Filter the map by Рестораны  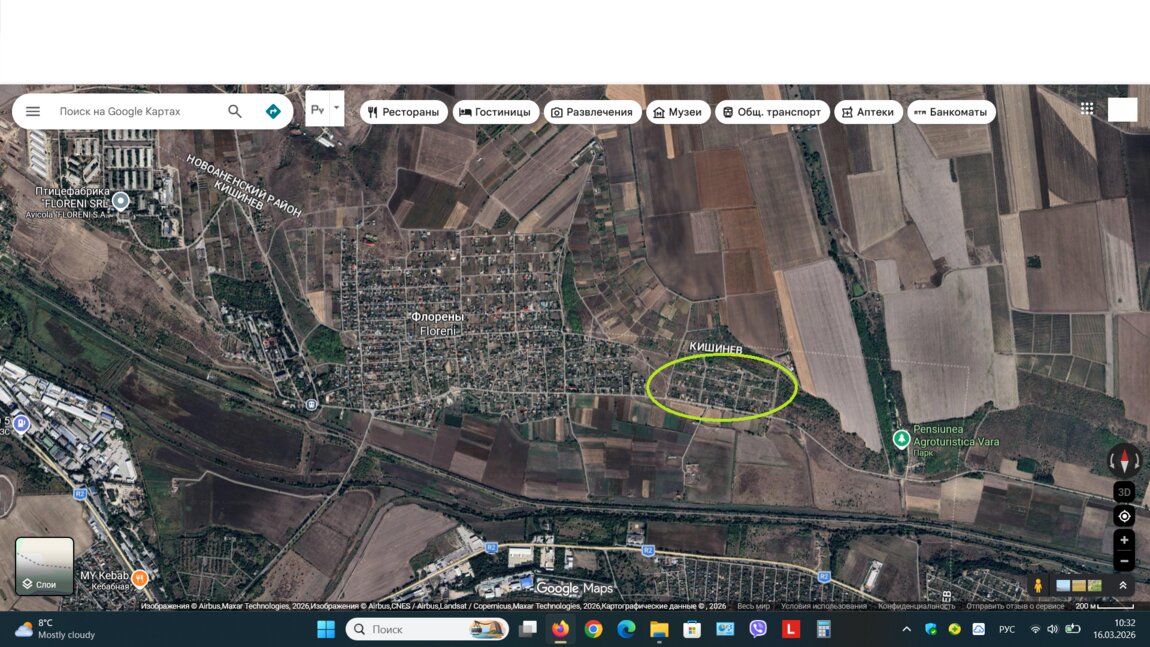403,112
